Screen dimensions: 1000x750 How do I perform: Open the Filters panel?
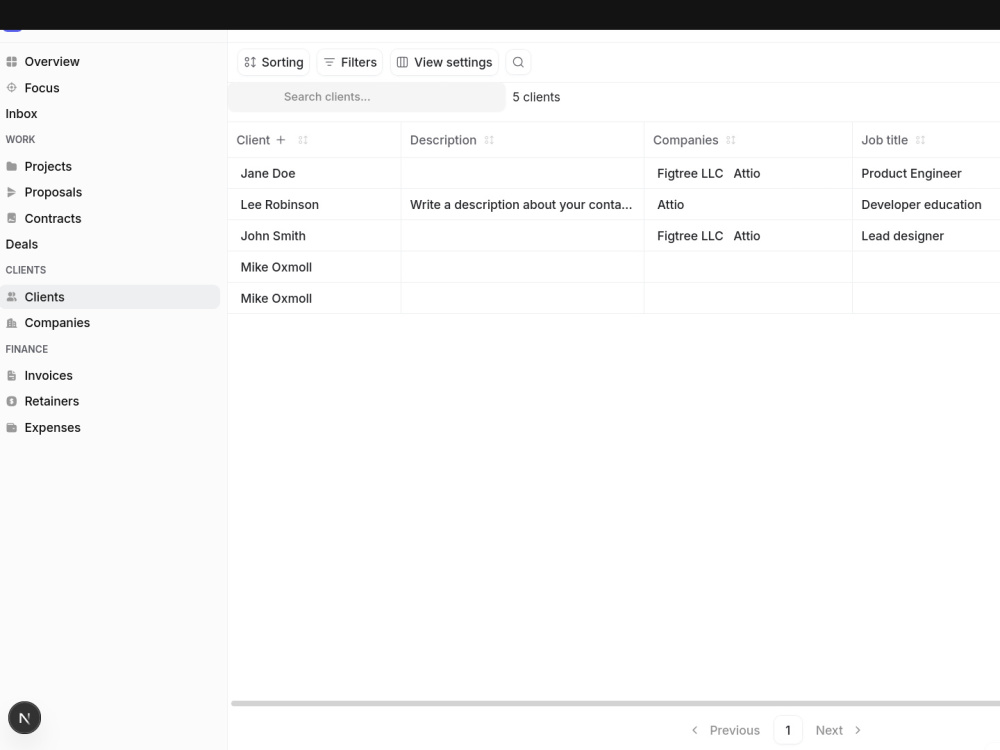click(349, 62)
